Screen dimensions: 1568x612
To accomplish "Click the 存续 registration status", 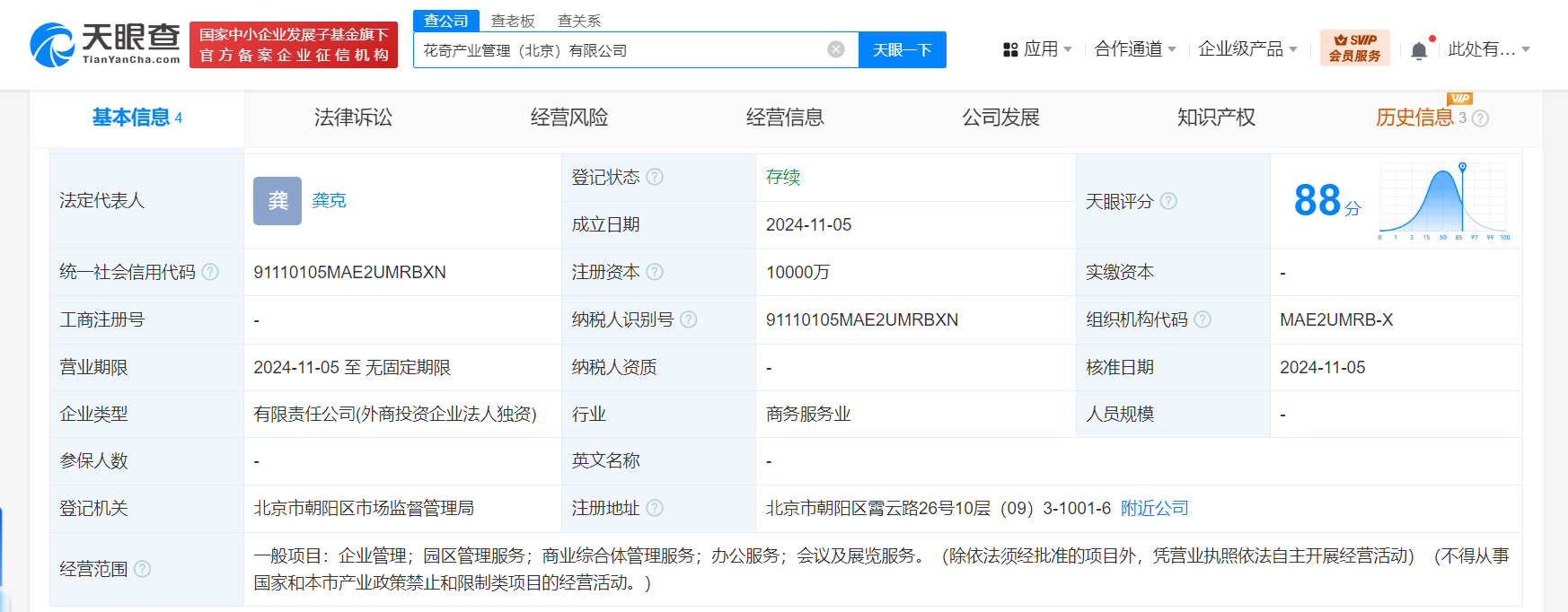I will click(x=783, y=177).
